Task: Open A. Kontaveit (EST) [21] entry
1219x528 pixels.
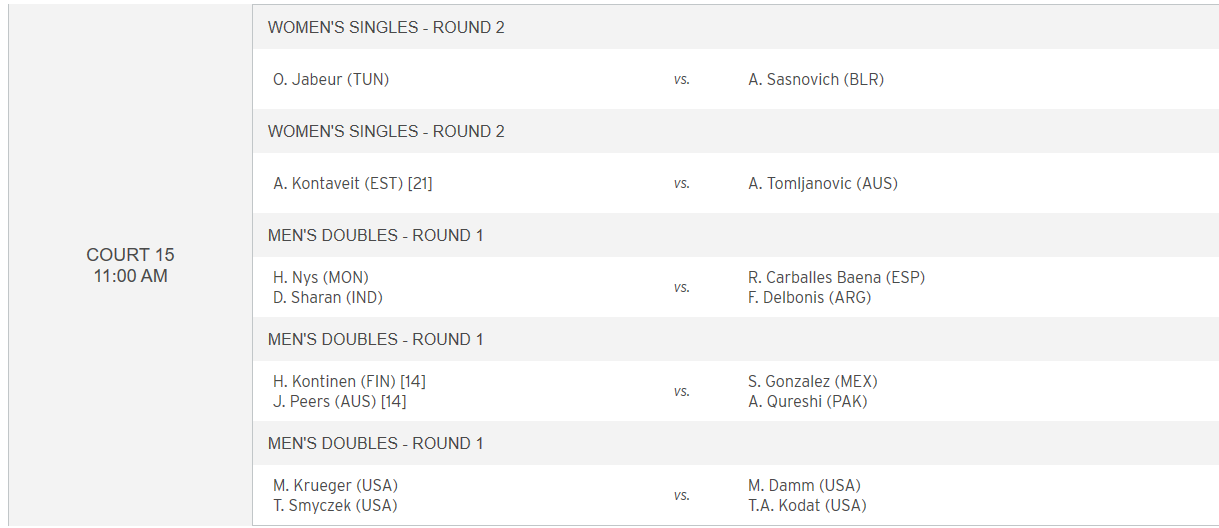Action: 353,183
